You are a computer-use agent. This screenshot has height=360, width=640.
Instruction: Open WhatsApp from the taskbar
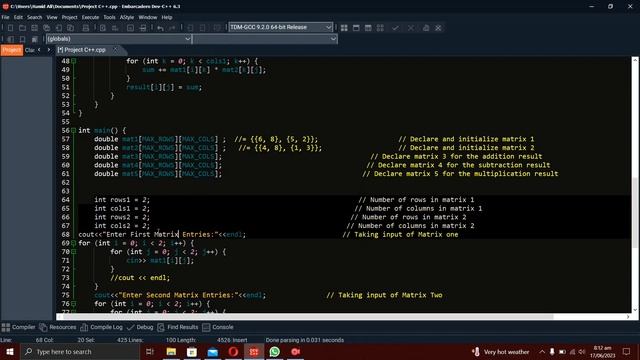pyautogui.click(x=275, y=351)
